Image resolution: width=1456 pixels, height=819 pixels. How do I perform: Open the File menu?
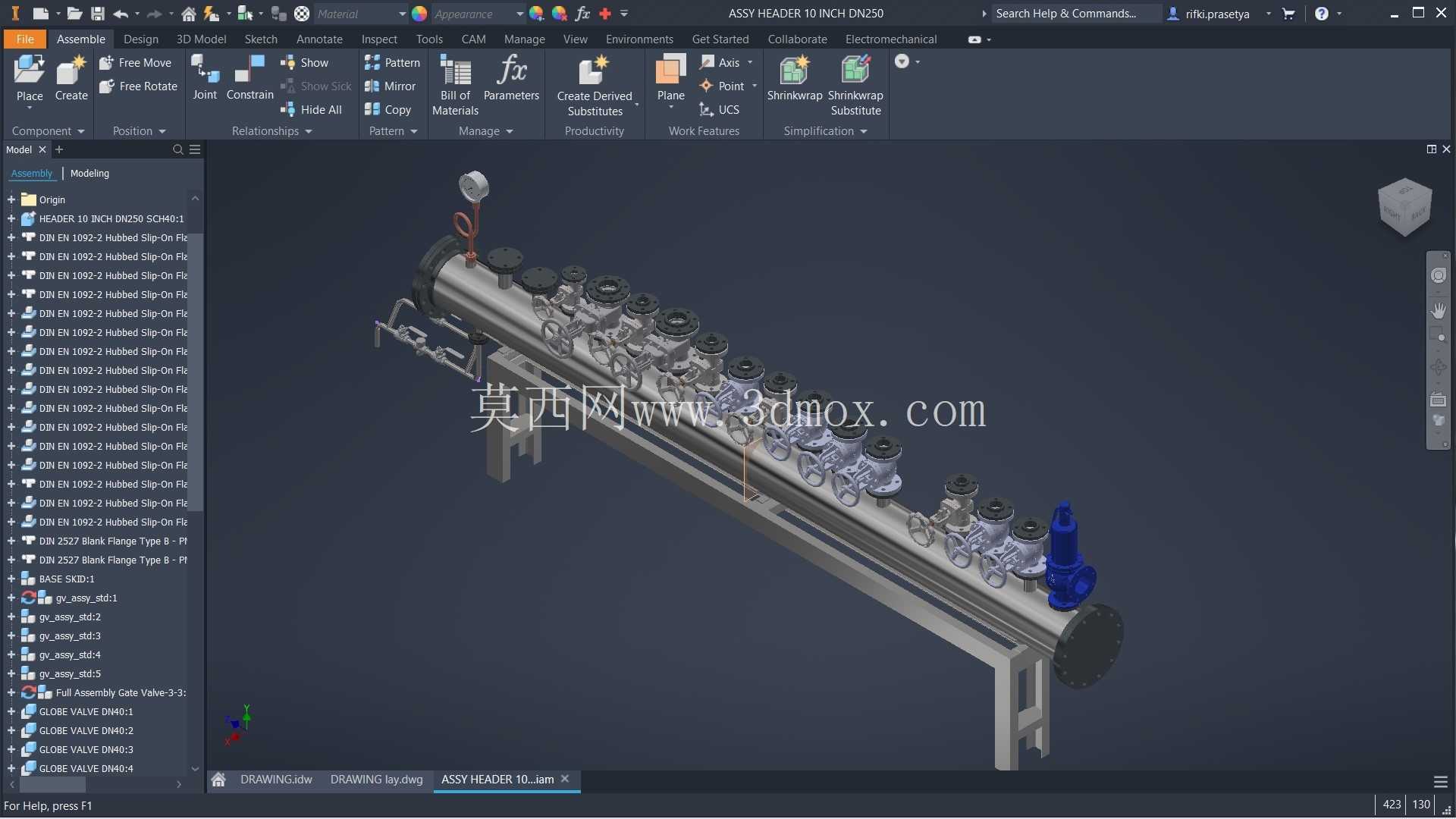(x=25, y=39)
